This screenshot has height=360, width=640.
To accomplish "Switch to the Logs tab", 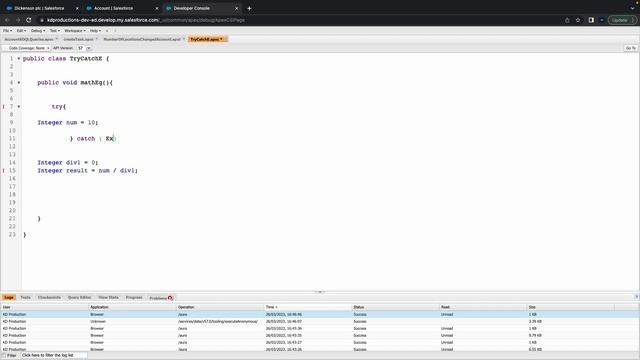I will 9,298.
